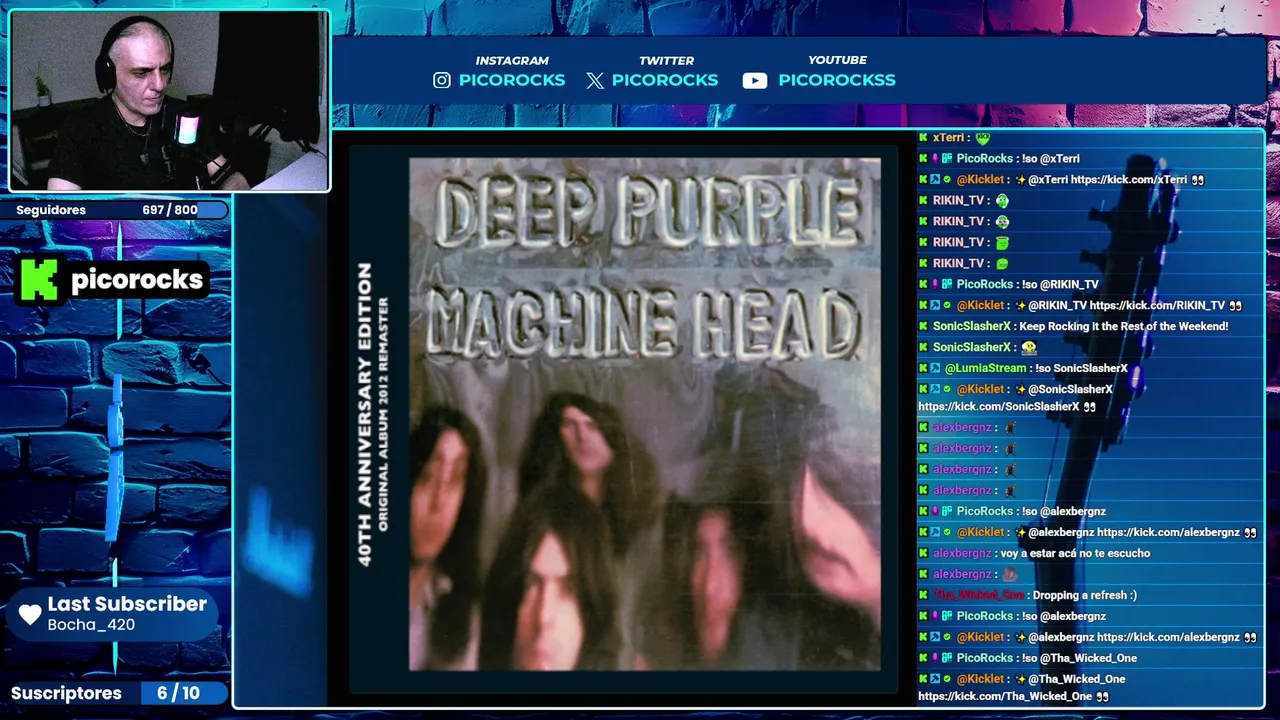
Task: Click the purple microphone badge on '!so @xTerri' row
Action: coord(935,159)
